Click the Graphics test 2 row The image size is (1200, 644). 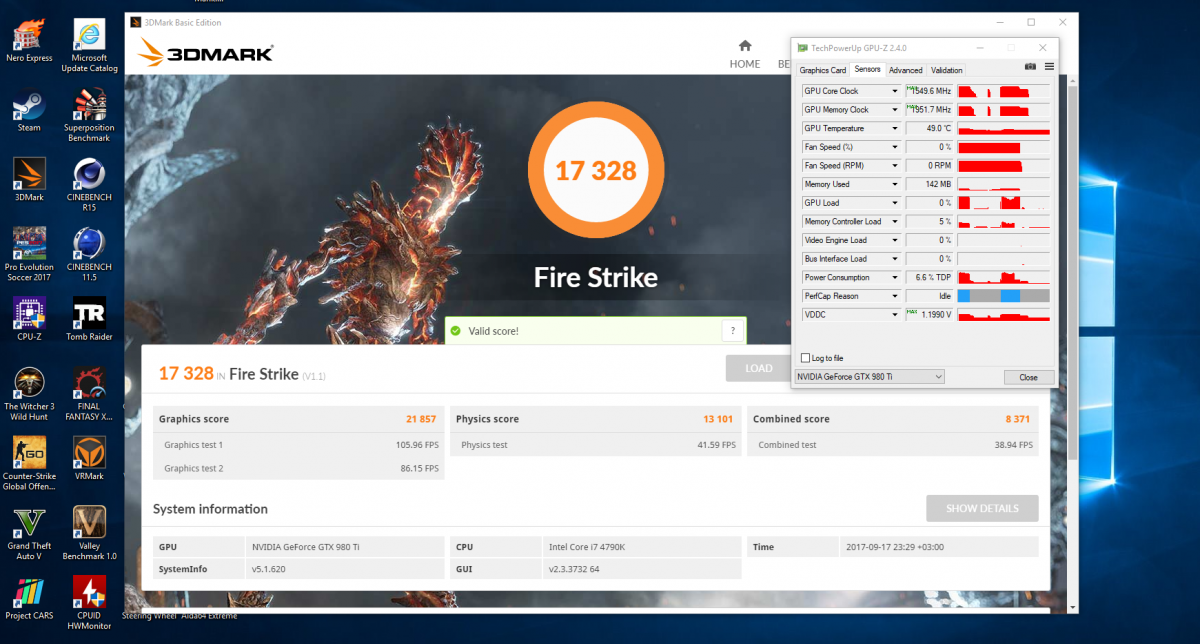pyautogui.click(x=300, y=468)
